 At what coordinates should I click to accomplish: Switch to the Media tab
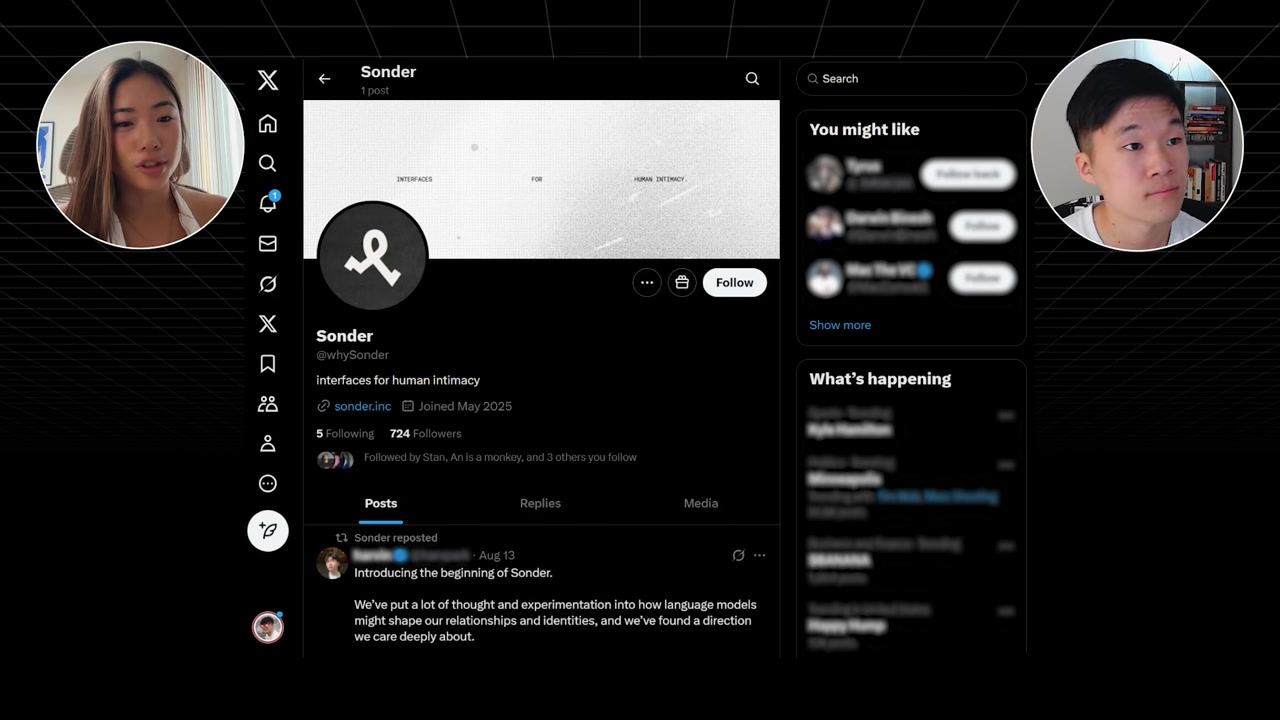(x=701, y=503)
